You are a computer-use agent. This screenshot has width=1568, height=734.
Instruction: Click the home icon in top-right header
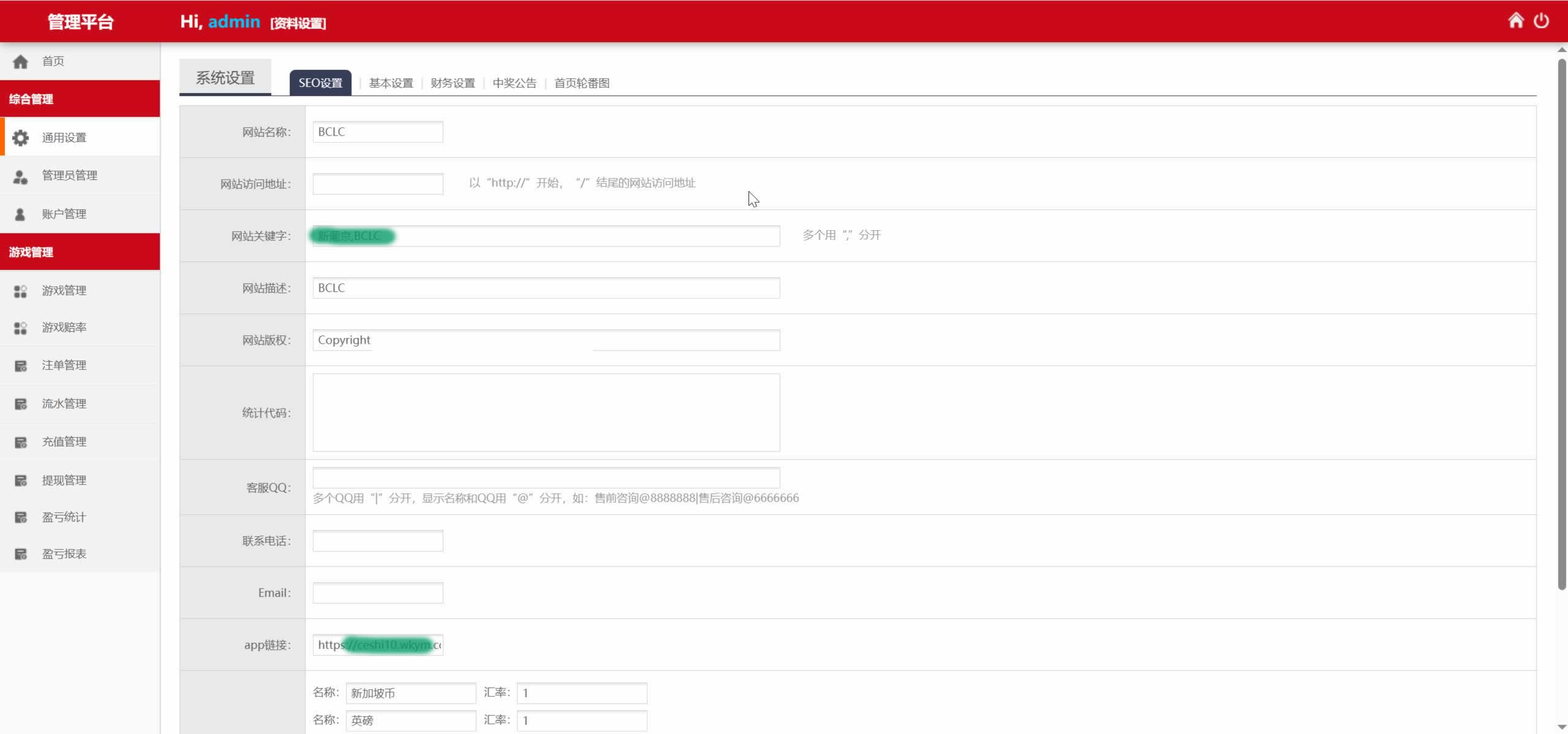pyautogui.click(x=1515, y=21)
